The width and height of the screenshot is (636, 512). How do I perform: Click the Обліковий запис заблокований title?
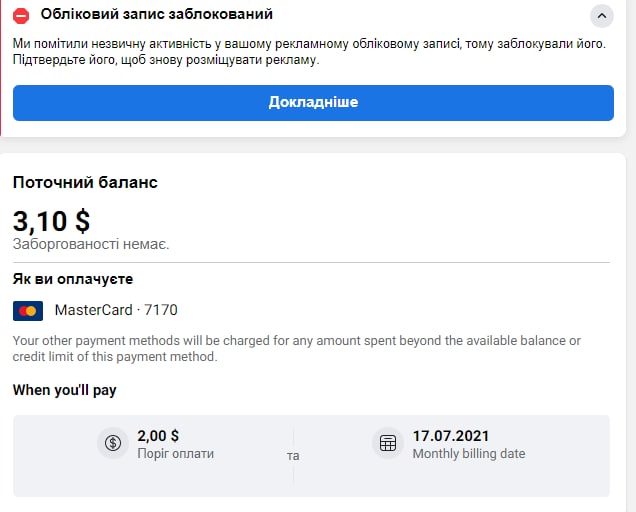click(x=157, y=14)
